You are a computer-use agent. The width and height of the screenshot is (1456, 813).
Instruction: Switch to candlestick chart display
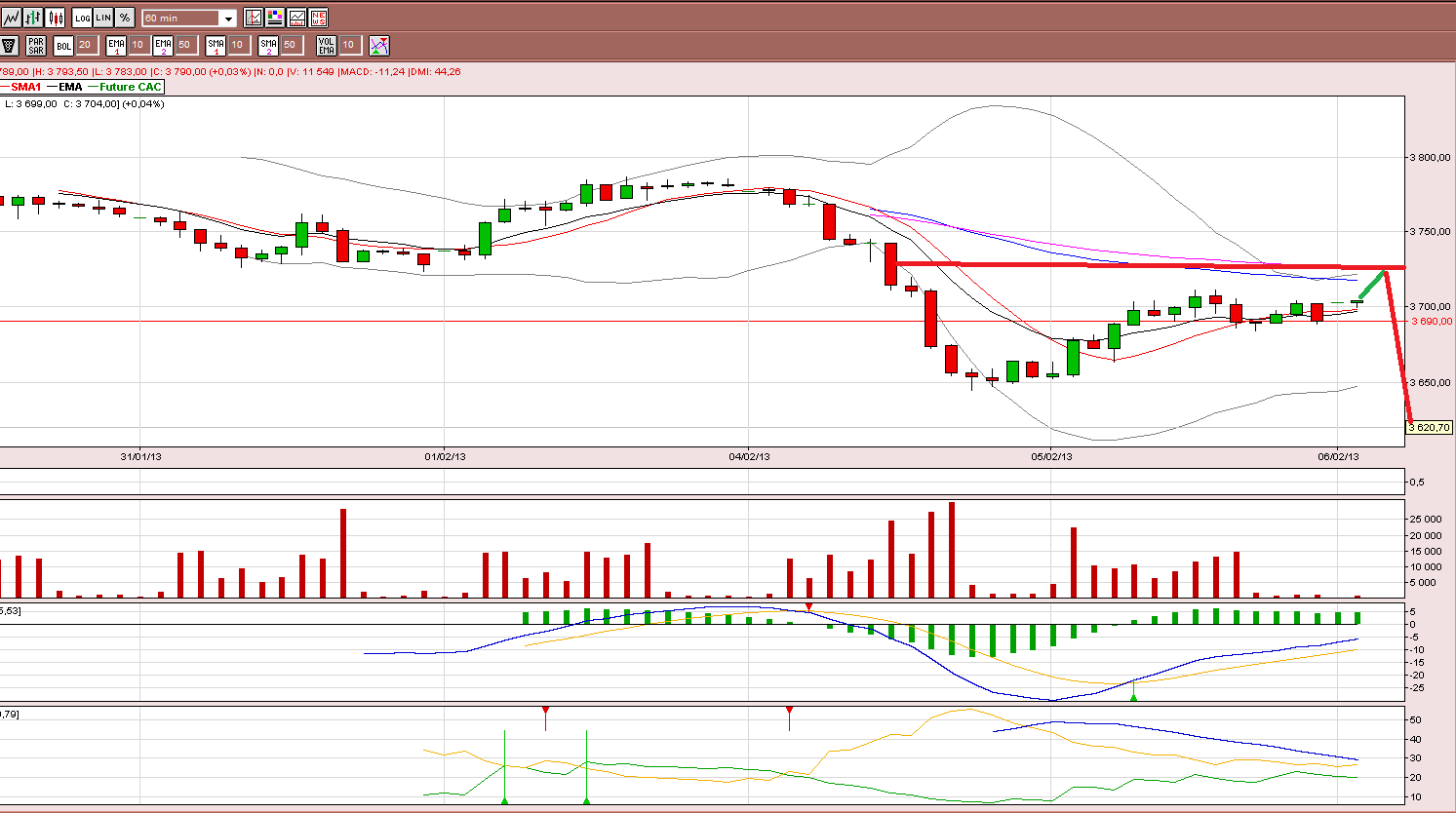56,18
